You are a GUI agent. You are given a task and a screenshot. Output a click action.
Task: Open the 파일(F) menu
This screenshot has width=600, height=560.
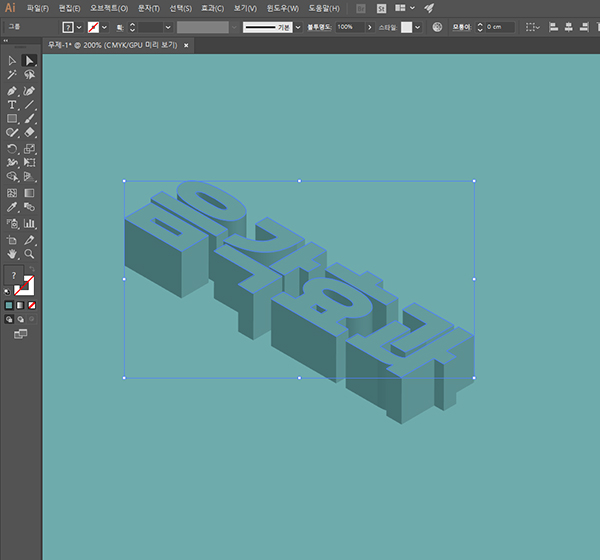click(x=38, y=8)
